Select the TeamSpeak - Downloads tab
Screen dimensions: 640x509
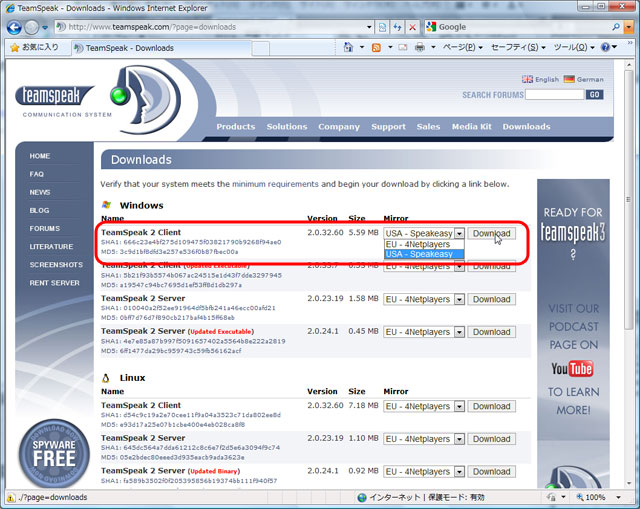tap(161, 48)
